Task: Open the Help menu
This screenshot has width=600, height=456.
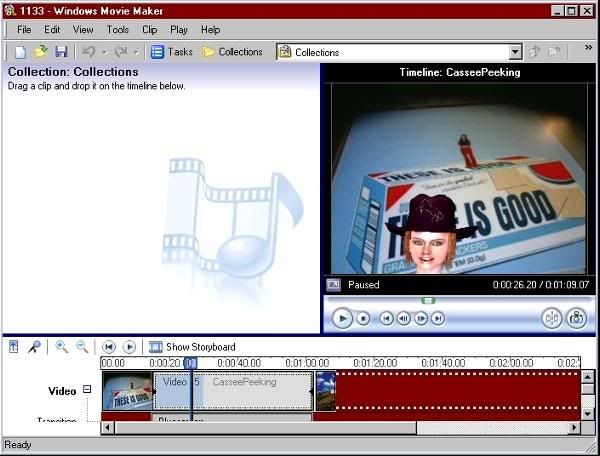Action: pos(210,29)
